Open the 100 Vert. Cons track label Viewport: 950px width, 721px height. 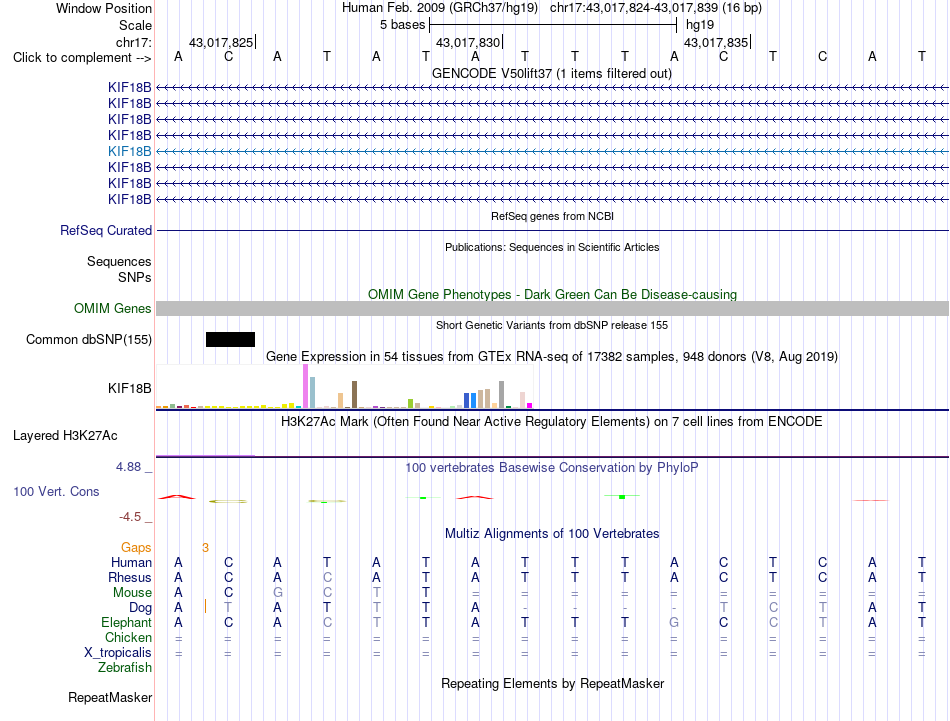(56, 491)
